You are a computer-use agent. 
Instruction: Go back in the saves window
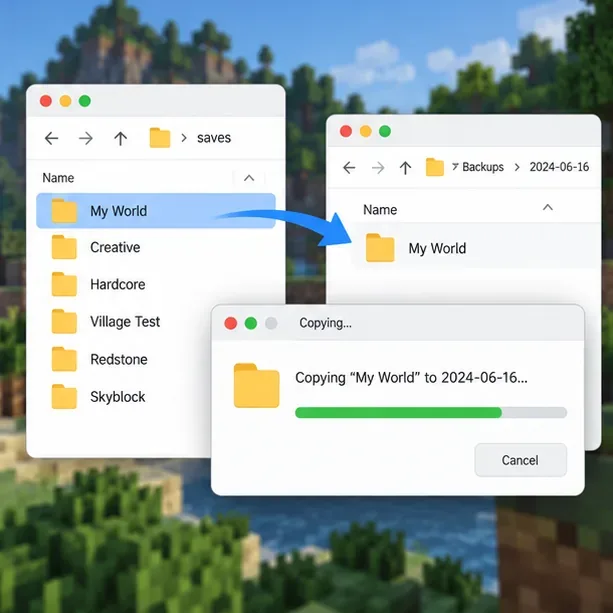tap(51, 138)
